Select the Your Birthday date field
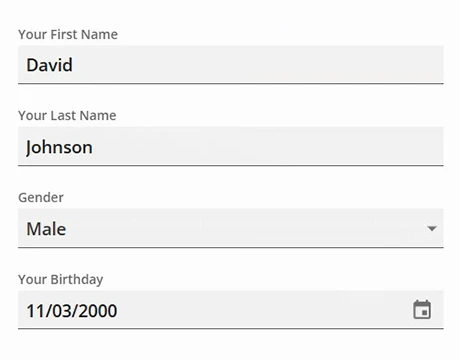This screenshot has width=460, height=360. coord(231,310)
